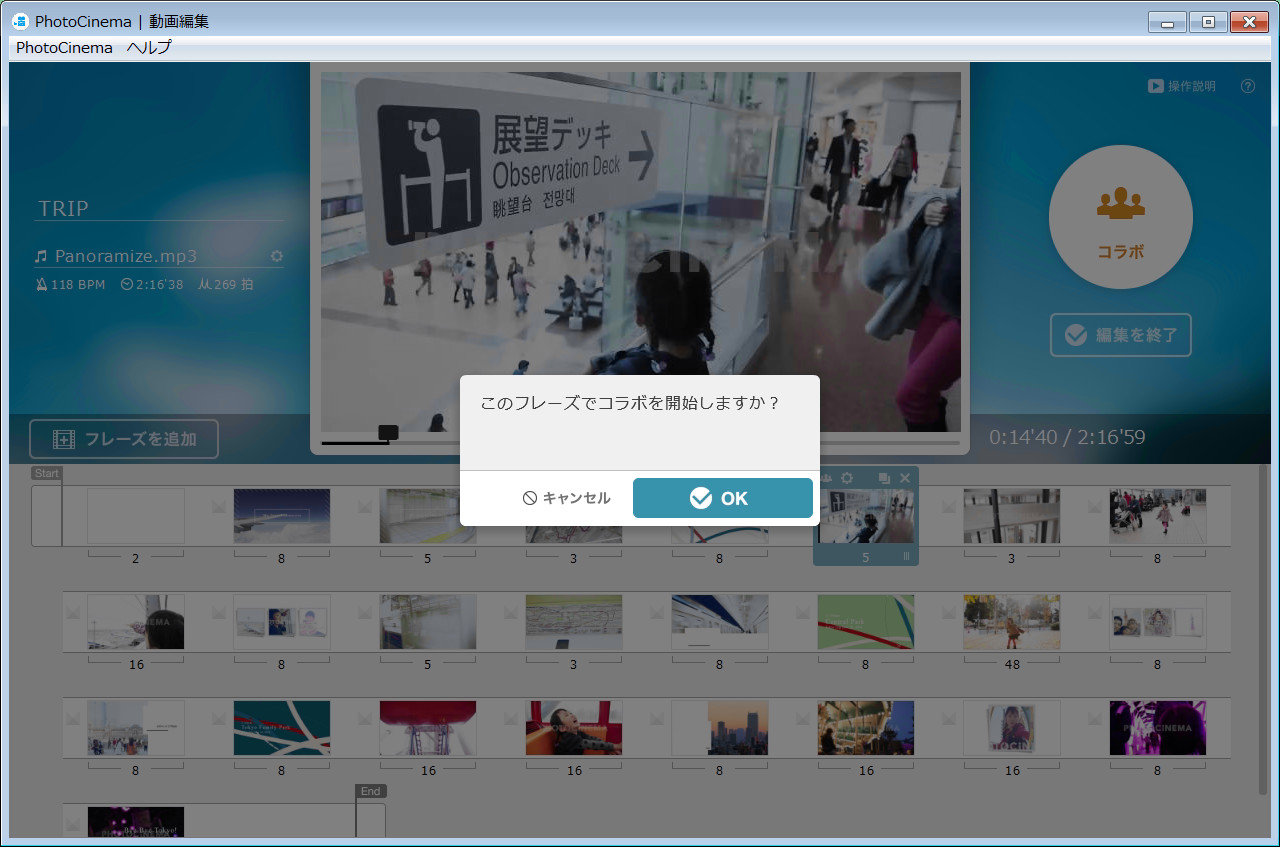Click transition icon before stroller crowd thumbnail
Viewport: 1280px width, 847px height.
click(x=1095, y=507)
